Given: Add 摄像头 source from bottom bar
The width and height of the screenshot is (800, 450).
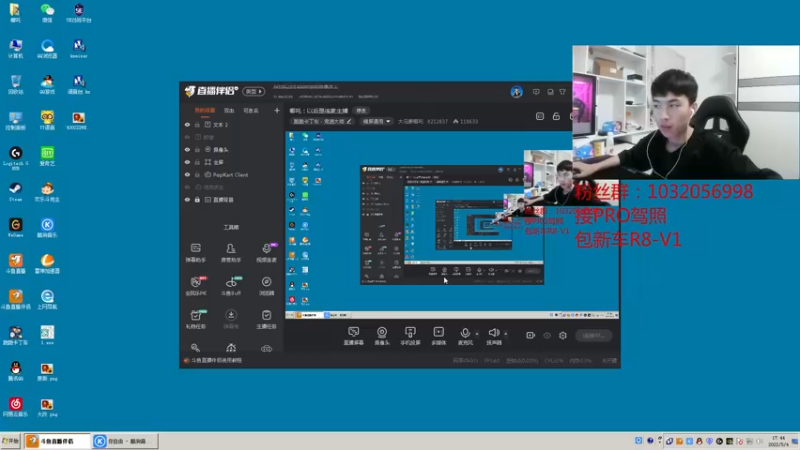Looking at the screenshot, I should coord(382,336).
